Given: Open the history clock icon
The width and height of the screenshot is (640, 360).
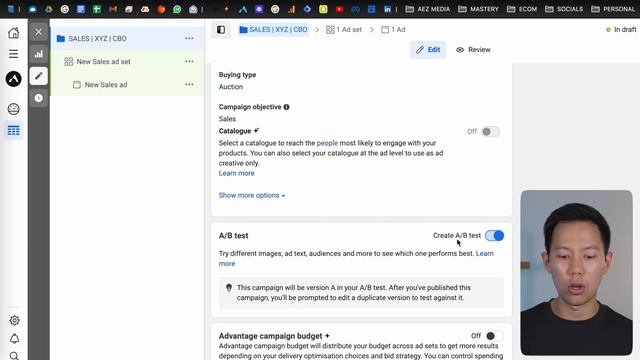Looking at the screenshot, I should point(39,98).
